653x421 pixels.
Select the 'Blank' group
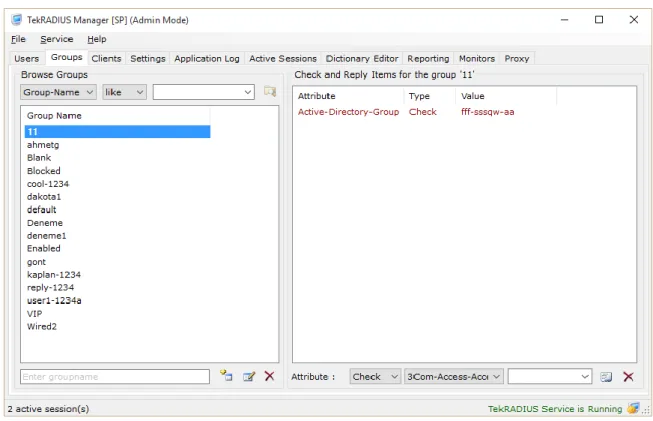(117, 158)
